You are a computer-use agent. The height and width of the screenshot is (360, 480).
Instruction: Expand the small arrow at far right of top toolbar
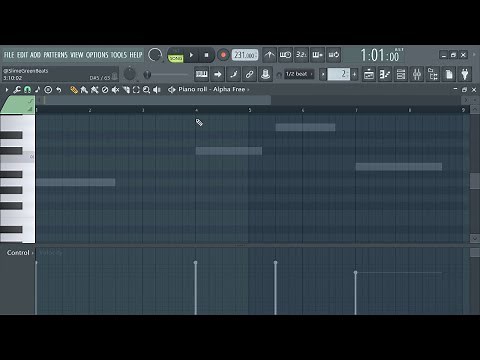click(475, 55)
